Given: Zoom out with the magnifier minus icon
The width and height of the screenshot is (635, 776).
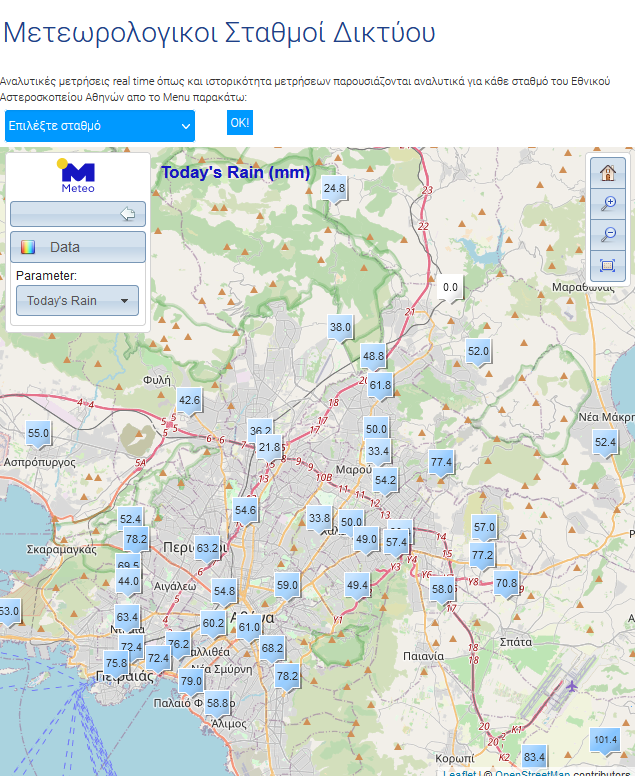Looking at the screenshot, I should (x=607, y=234).
